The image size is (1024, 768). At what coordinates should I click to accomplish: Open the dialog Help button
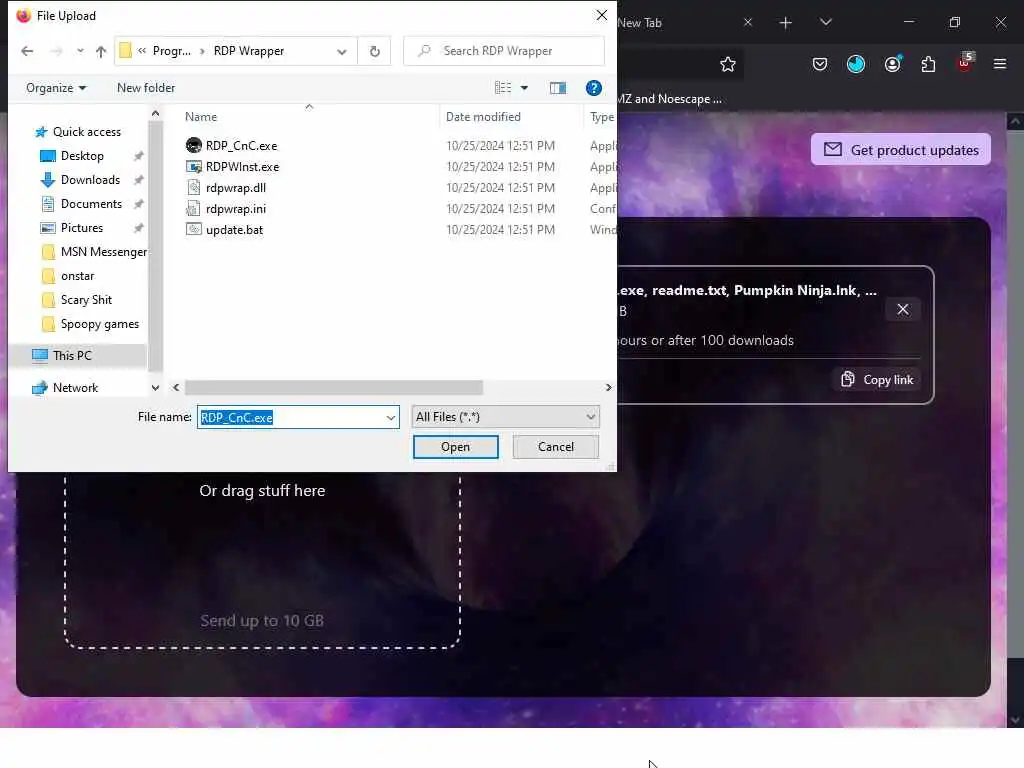coord(594,88)
